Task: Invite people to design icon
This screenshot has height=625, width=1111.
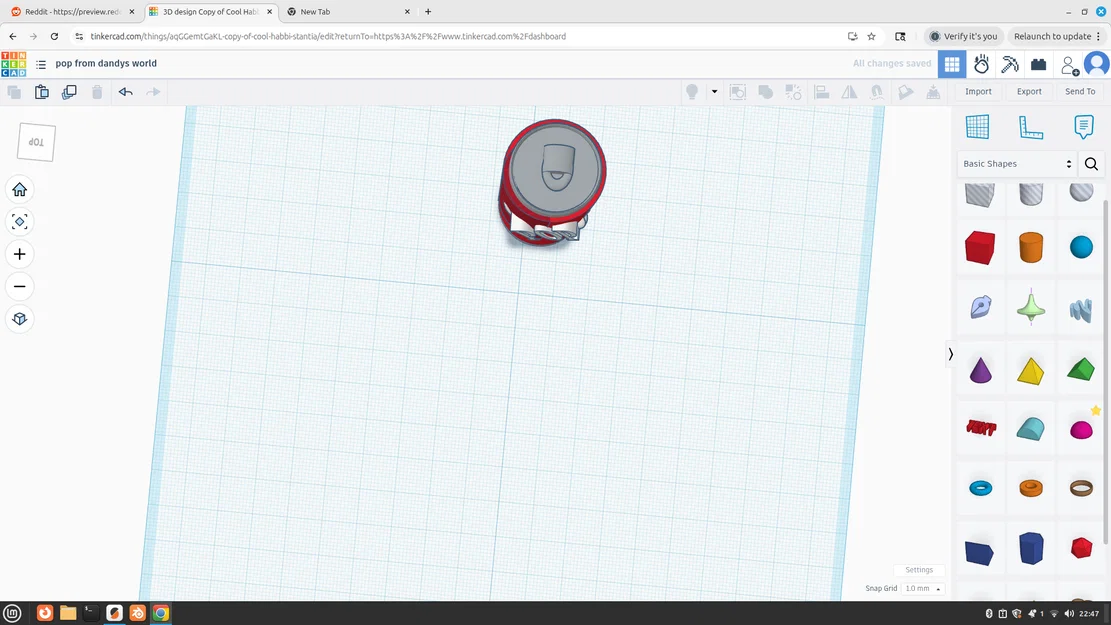Action: (x=1069, y=65)
